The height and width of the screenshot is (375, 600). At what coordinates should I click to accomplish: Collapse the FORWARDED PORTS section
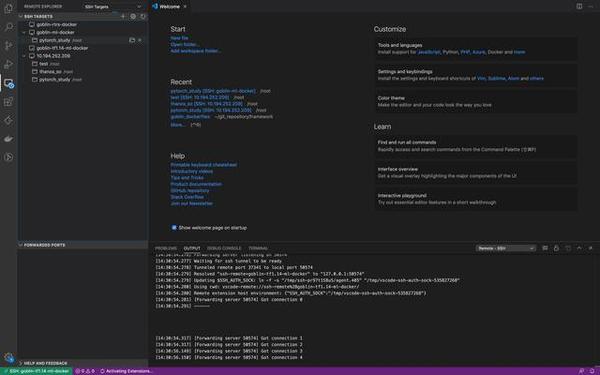[x=20, y=245]
